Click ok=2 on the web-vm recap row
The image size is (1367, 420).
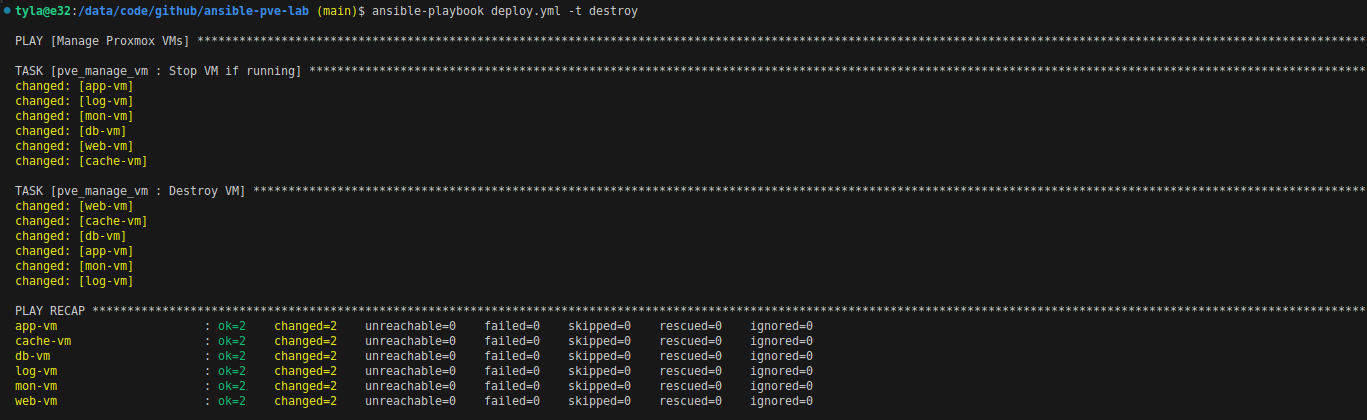(231, 401)
